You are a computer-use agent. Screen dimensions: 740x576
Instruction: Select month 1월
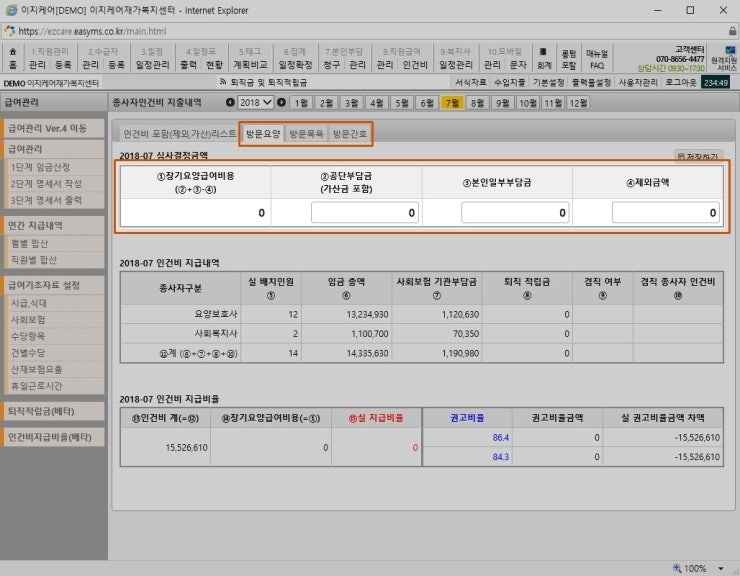pos(301,102)
